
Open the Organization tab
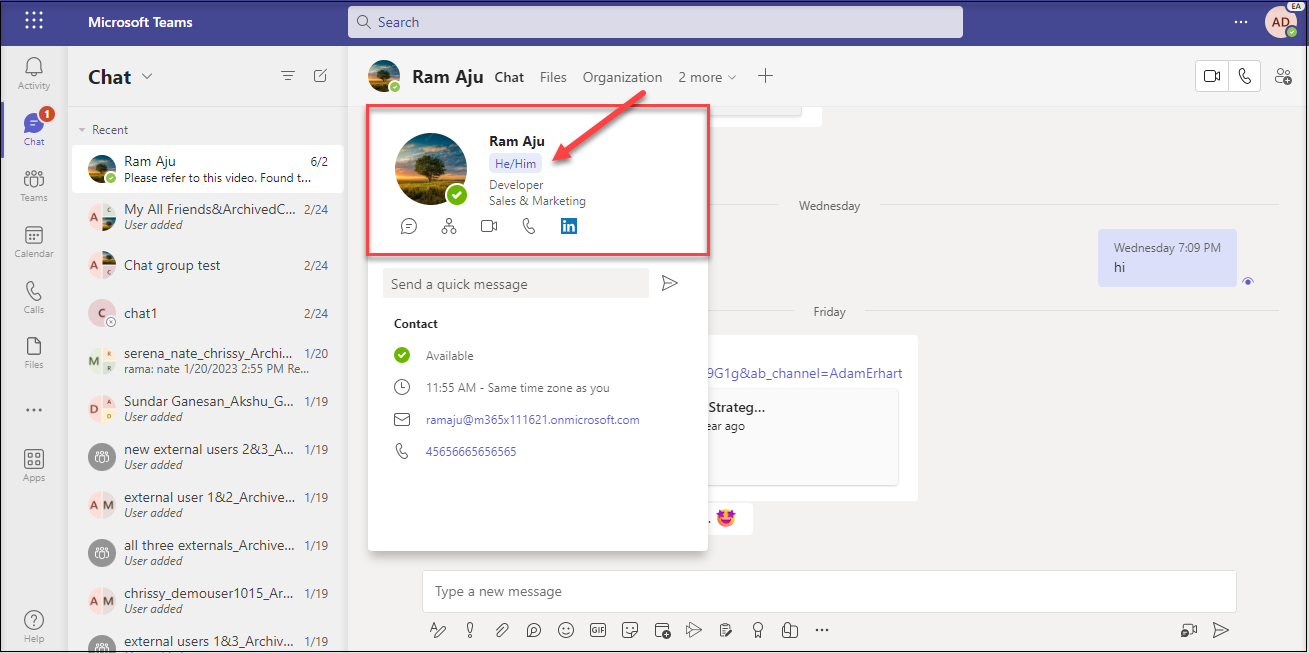click(622, 77)
